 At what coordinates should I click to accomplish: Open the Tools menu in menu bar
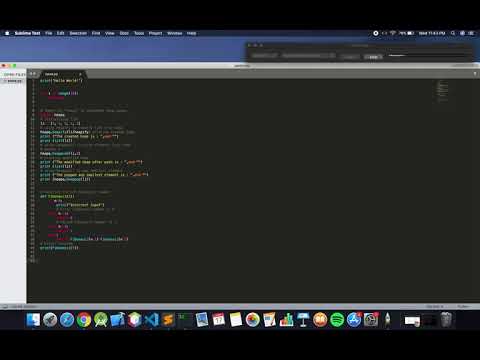[x=139, y=33]
